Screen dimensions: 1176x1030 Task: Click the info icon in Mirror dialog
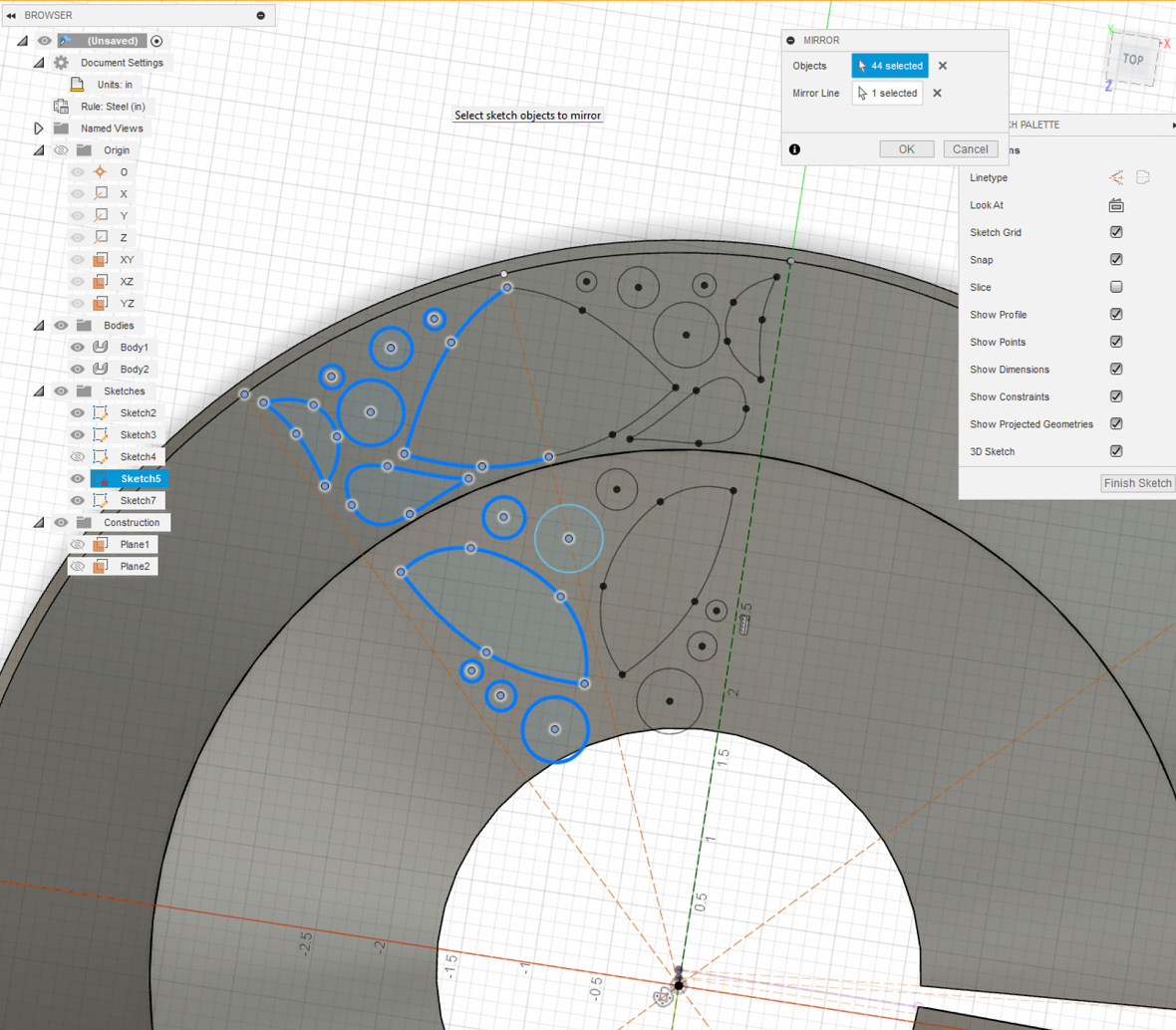(794, 148)
